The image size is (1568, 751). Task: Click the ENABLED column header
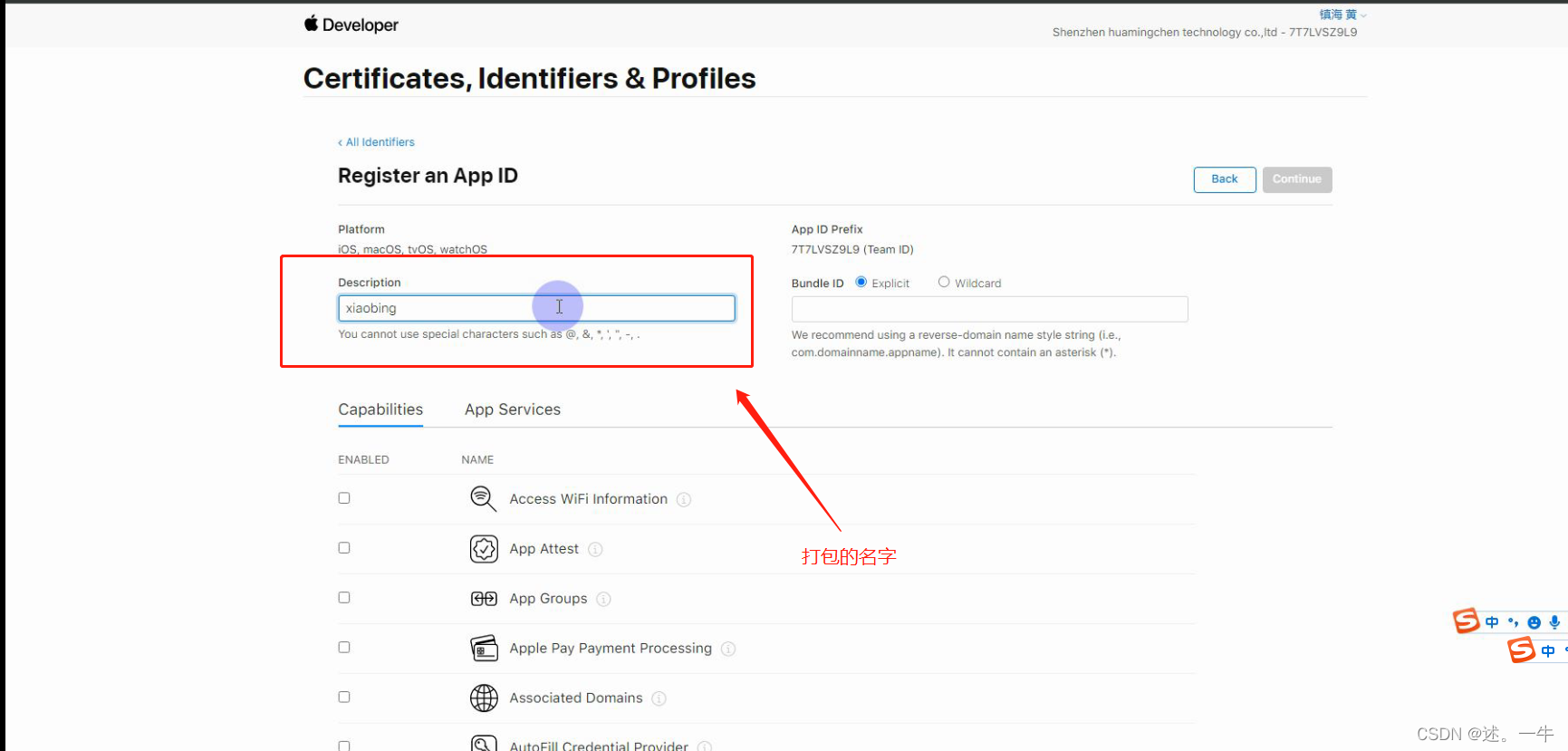[363, 460]
